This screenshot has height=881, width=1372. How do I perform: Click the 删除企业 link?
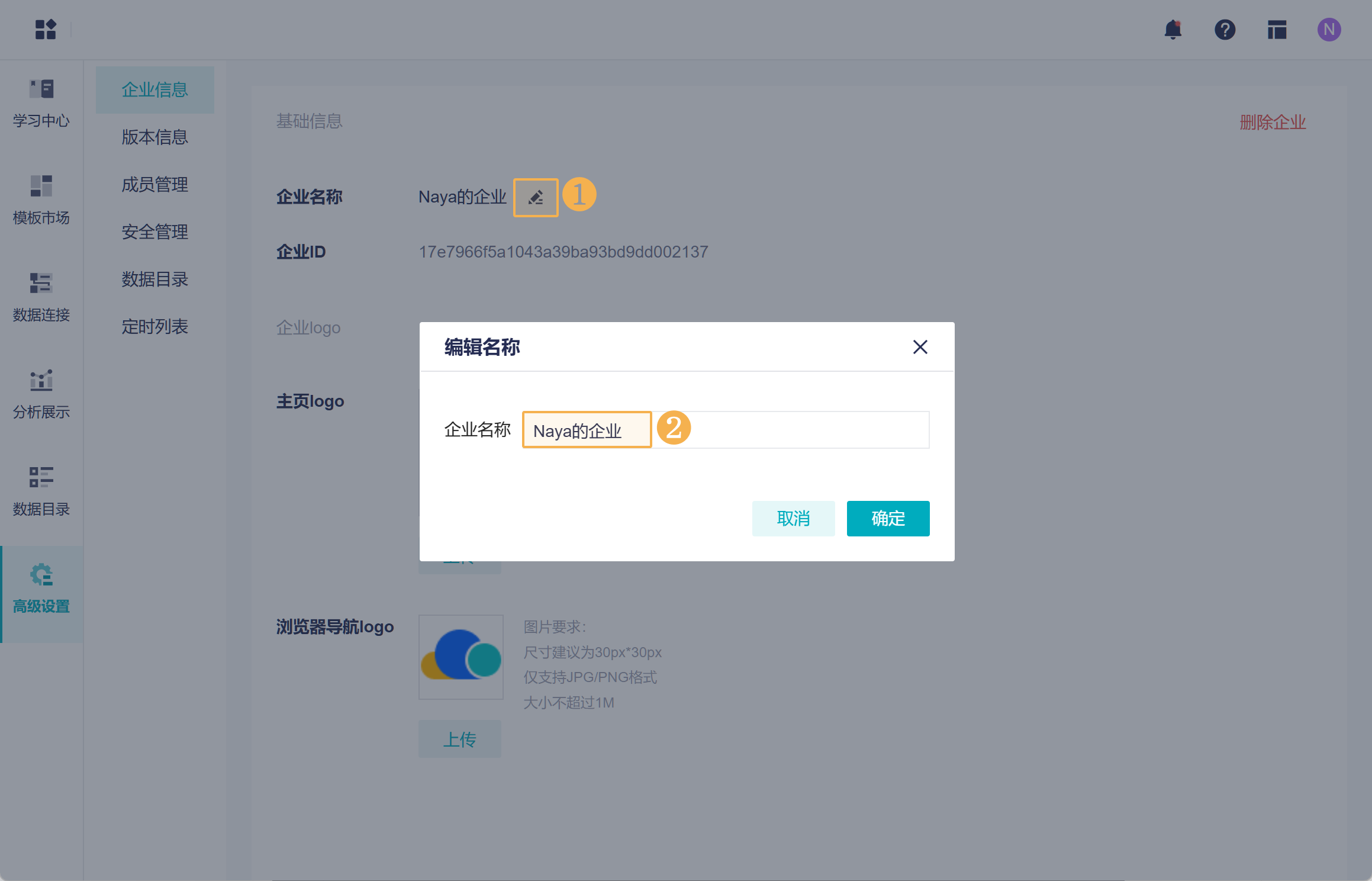(x=1273, y=123)
